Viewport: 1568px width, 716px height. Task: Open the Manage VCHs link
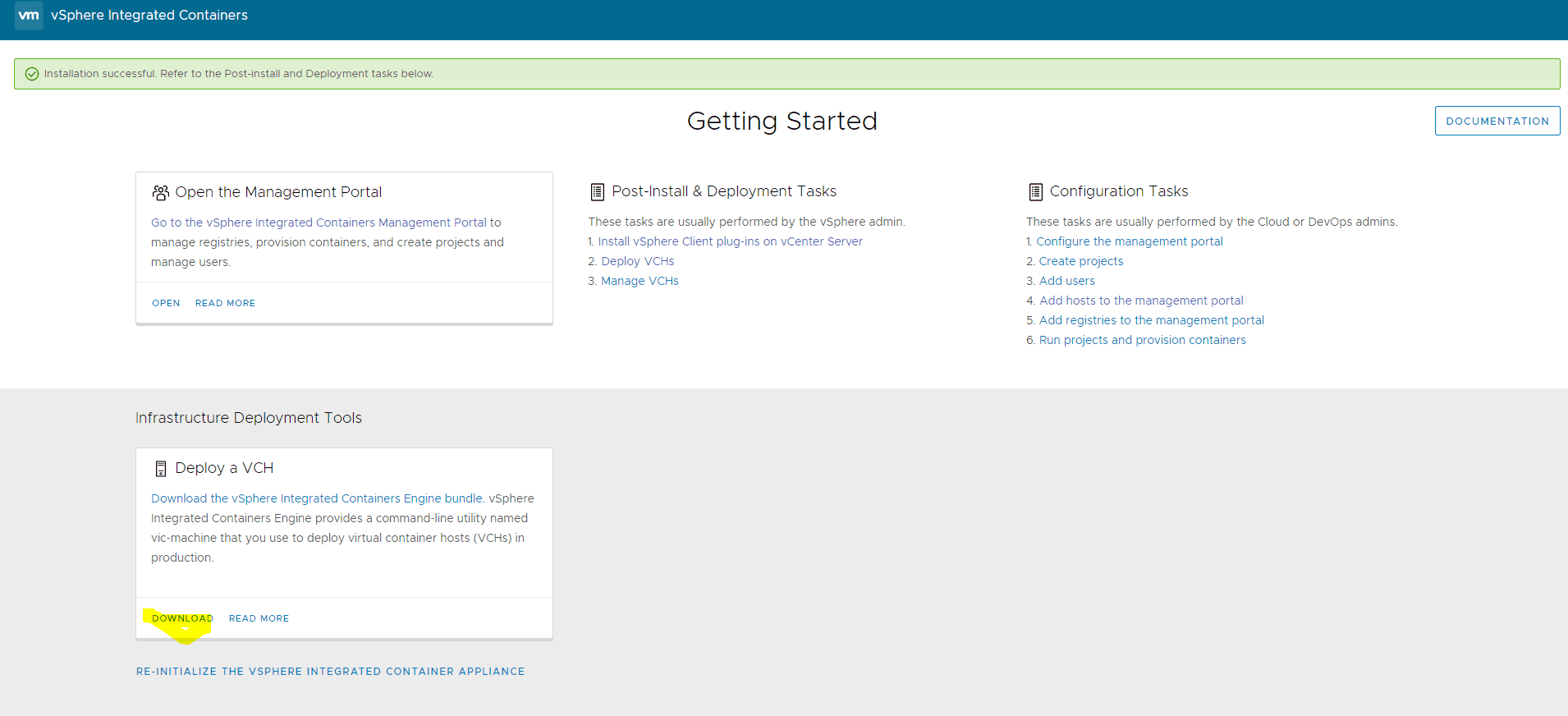[x=640, y=281]
